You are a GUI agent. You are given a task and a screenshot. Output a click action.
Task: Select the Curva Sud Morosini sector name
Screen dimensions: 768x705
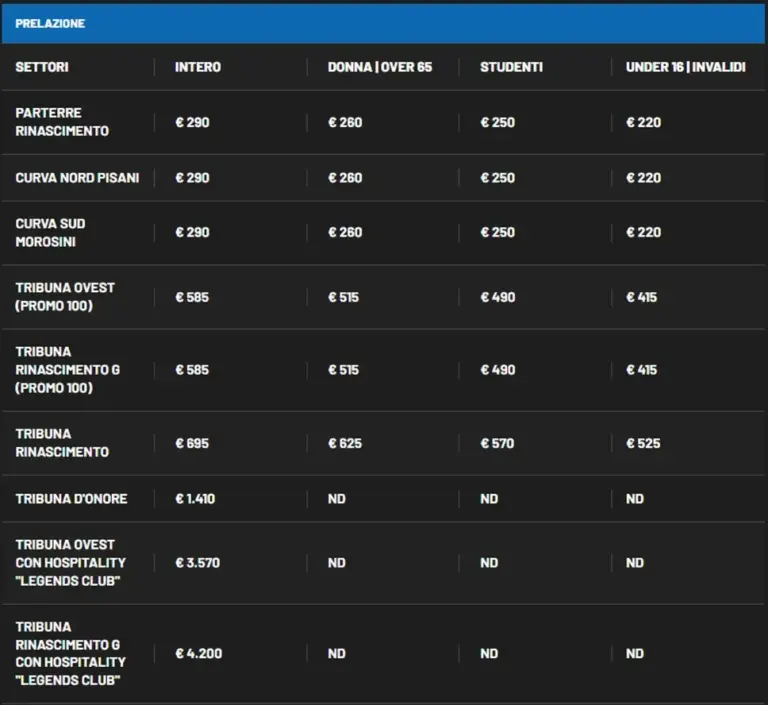(x=50, y=233)
